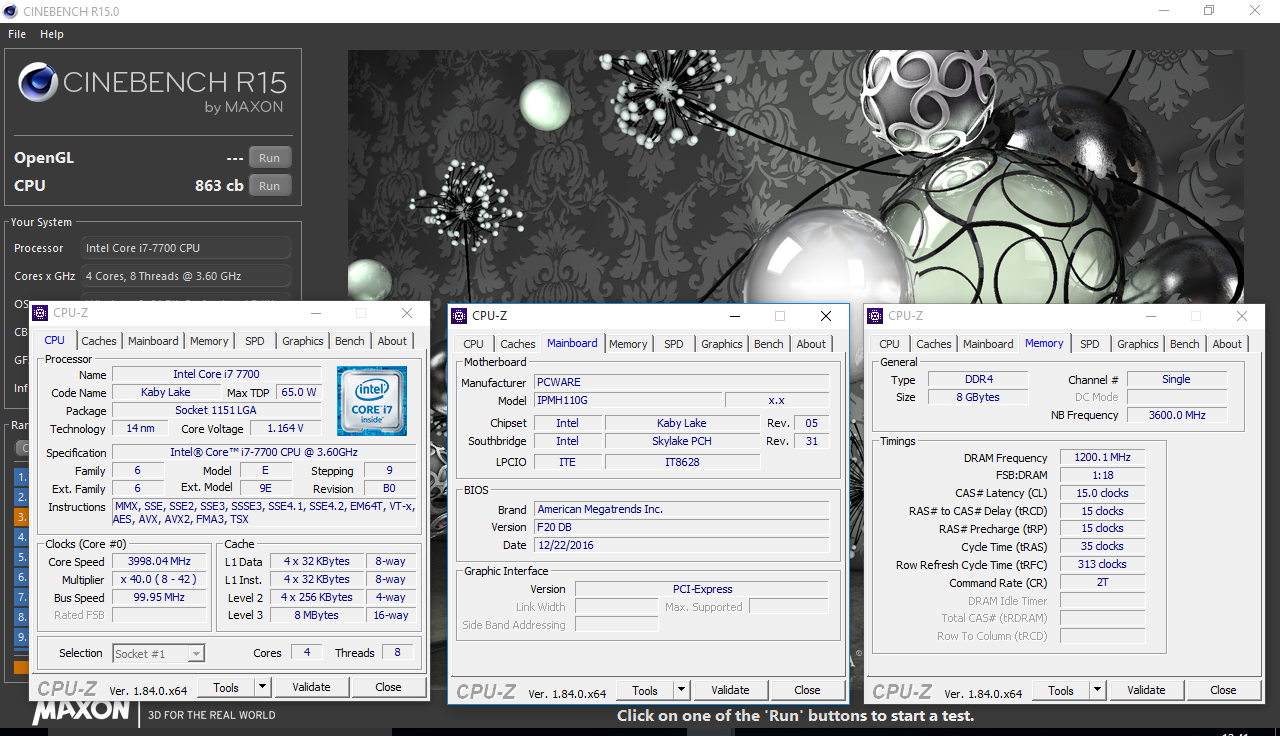This screenshot has width=1280, height=736.
Task: Click Tools button in Mainboard window
Action: (x=645, y=690)
